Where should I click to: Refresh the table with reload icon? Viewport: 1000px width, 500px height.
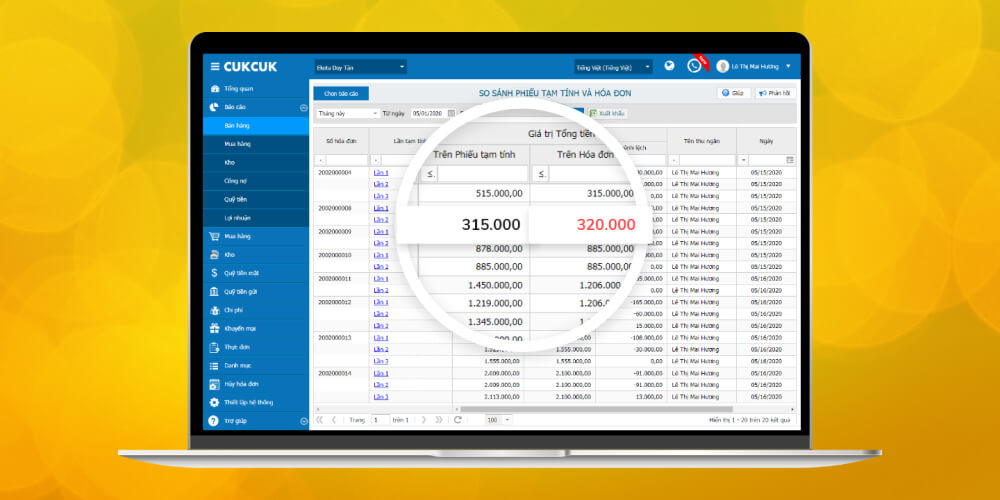[457, 420]
